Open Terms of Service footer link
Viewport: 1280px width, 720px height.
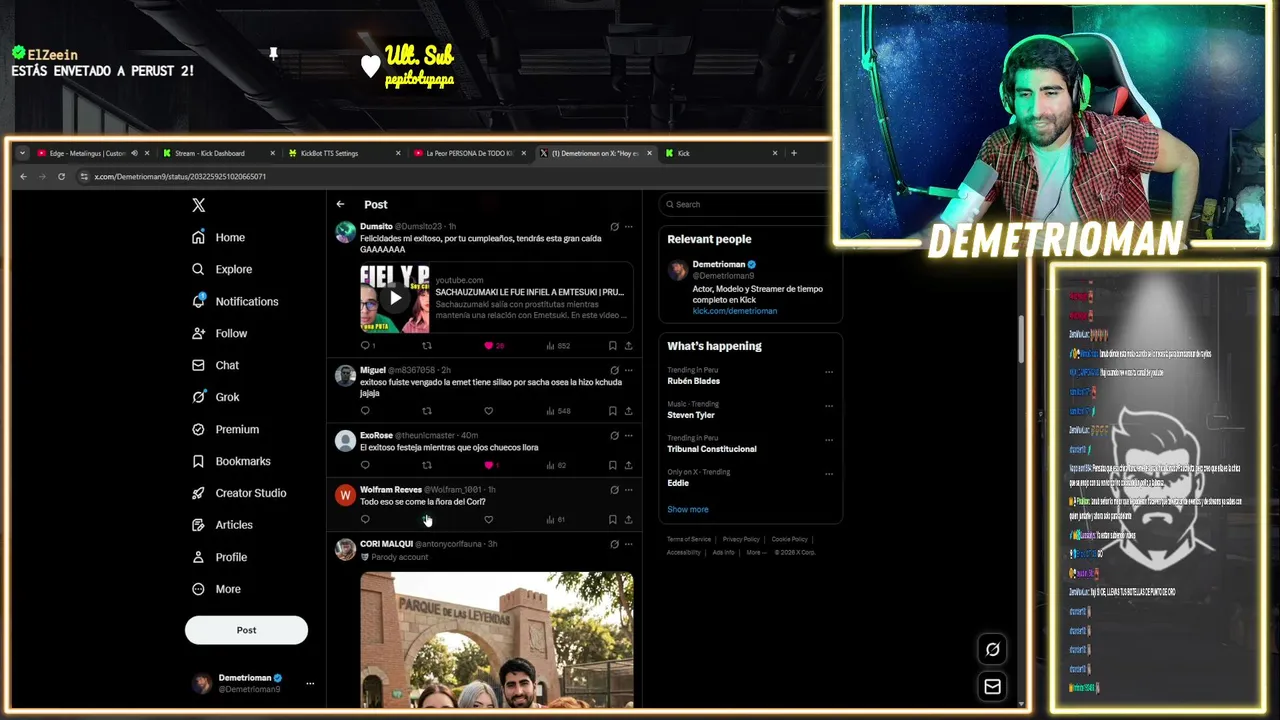[x=689, y=539]
